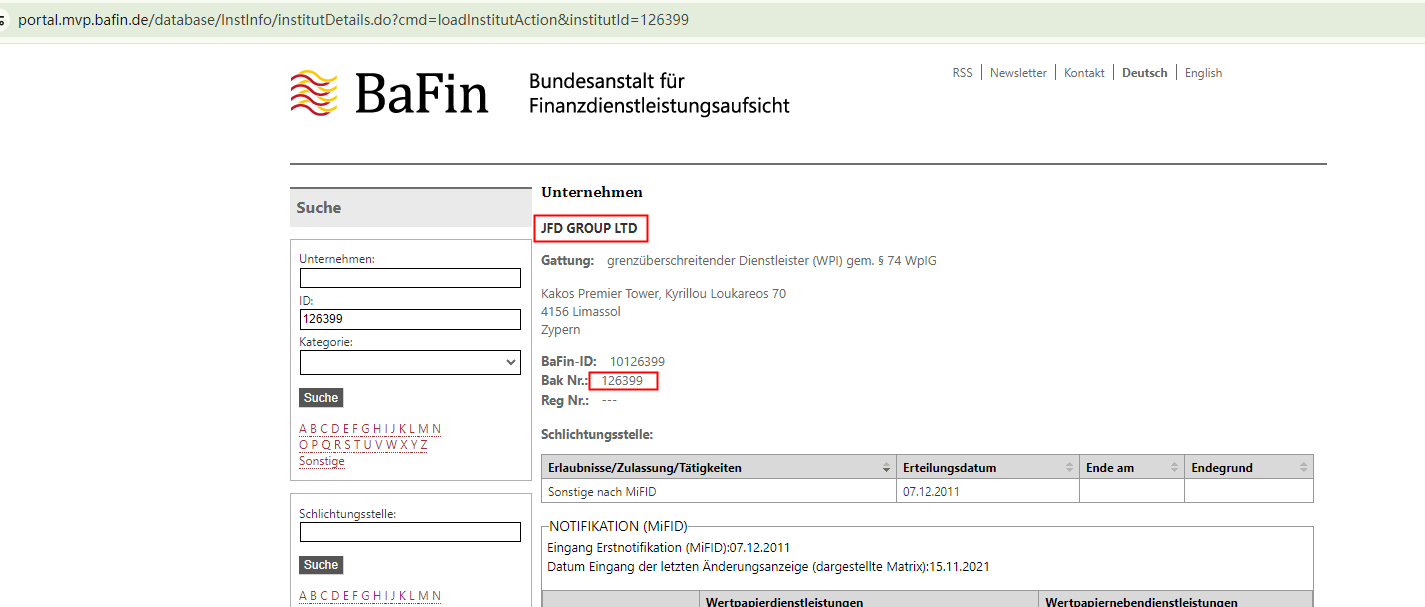Sort table by Ende am column arrows
The height and width of the screenshot is (607, 1425).
(x=1174, y=468)
